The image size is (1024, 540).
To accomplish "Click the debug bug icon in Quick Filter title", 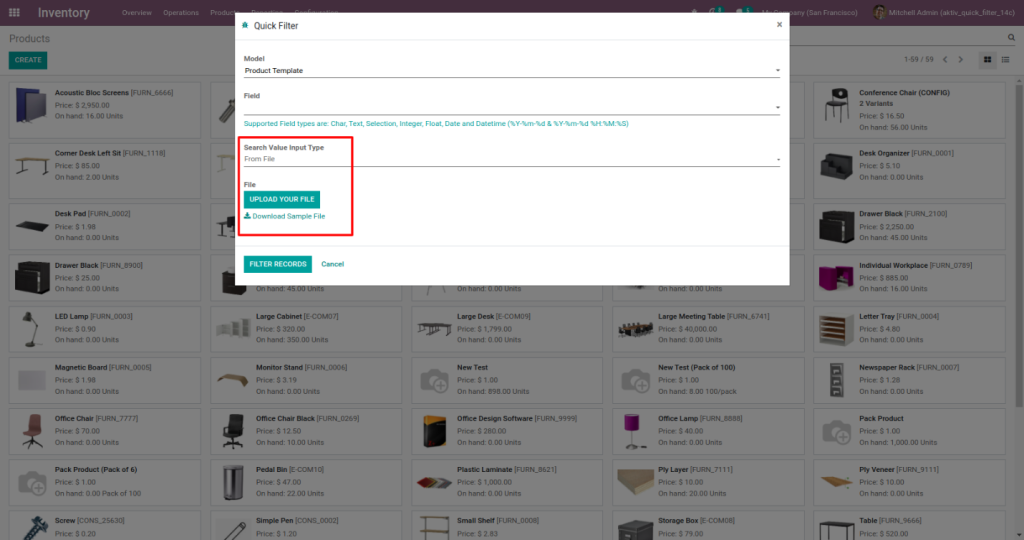I will click(x=246, y=25).
